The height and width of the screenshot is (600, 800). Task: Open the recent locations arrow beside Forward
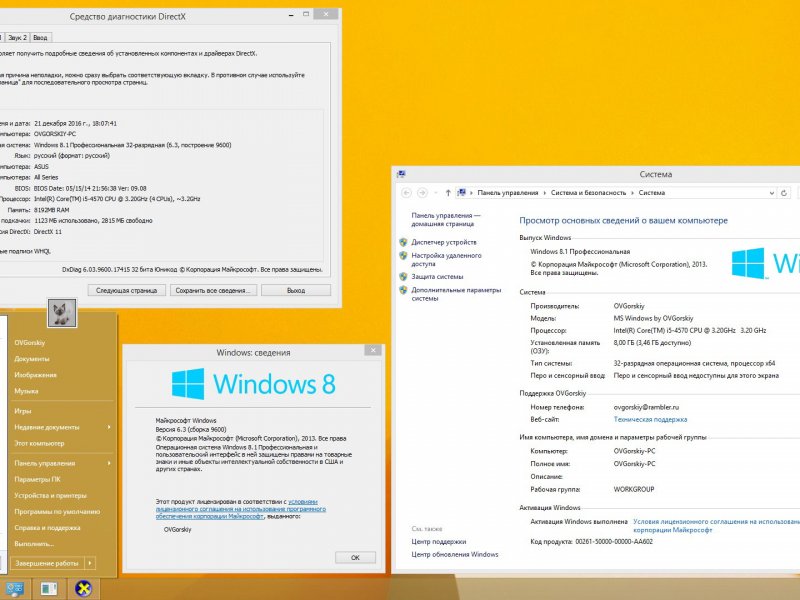tap(435, 193)
